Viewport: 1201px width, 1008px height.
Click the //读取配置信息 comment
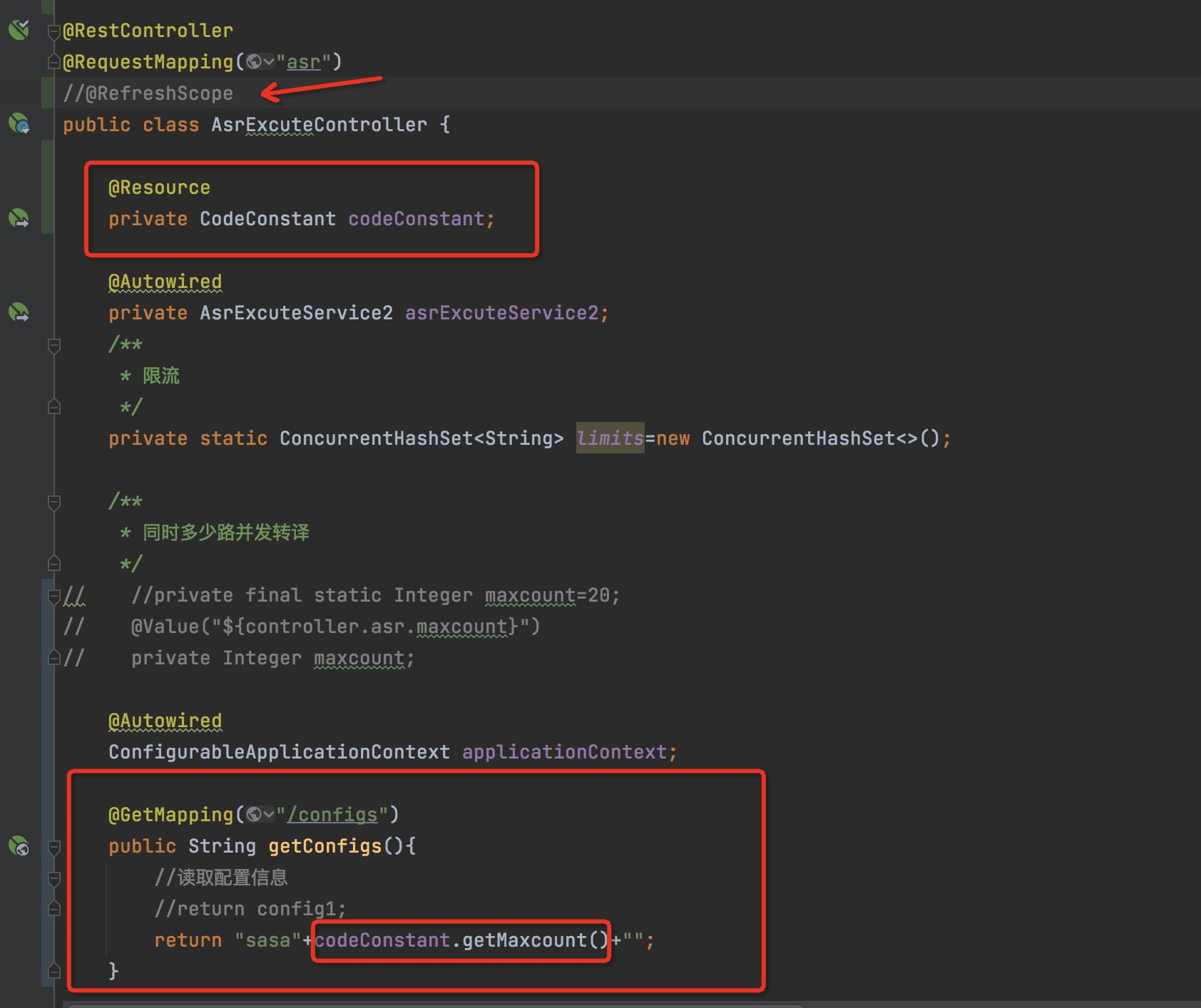point(221,878)
